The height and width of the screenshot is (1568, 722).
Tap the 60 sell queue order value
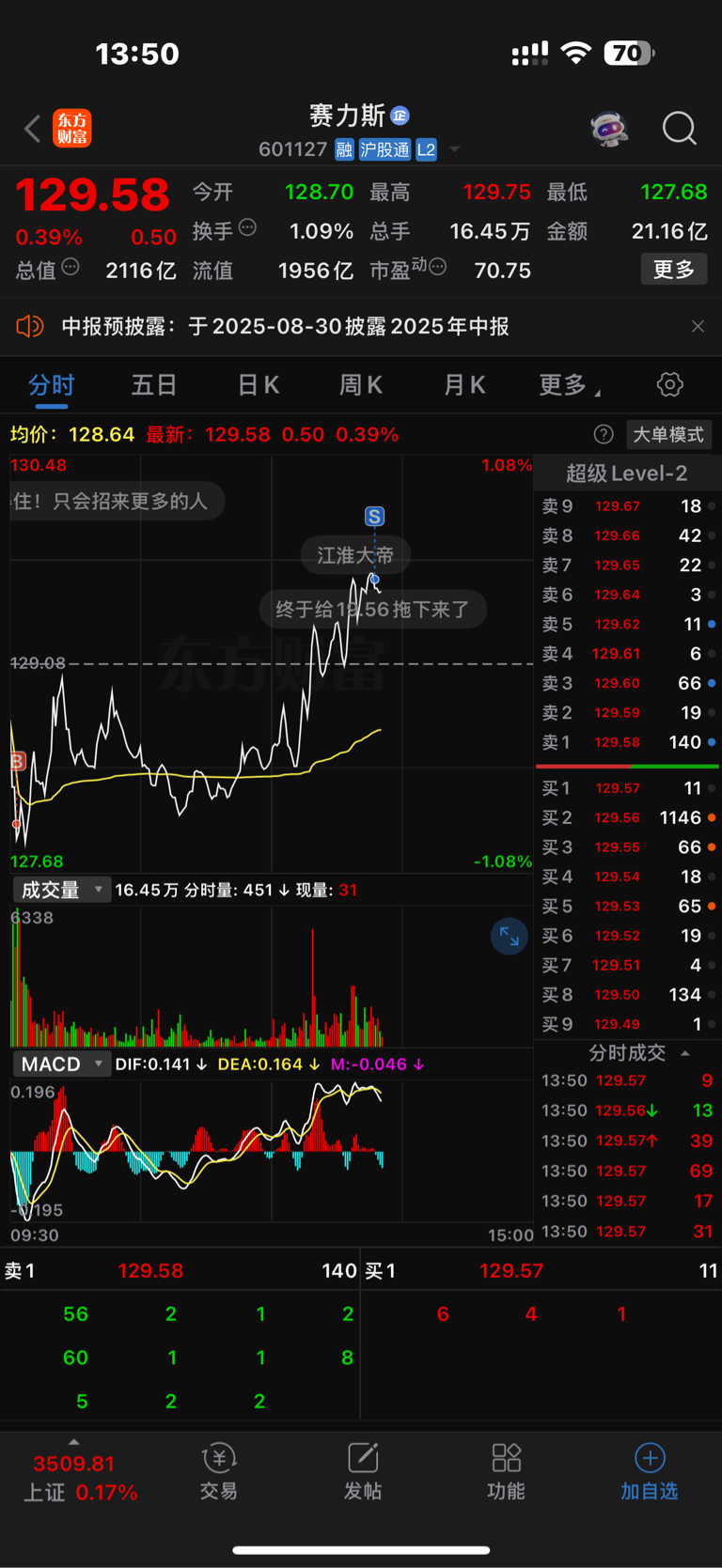[75, 1357]
